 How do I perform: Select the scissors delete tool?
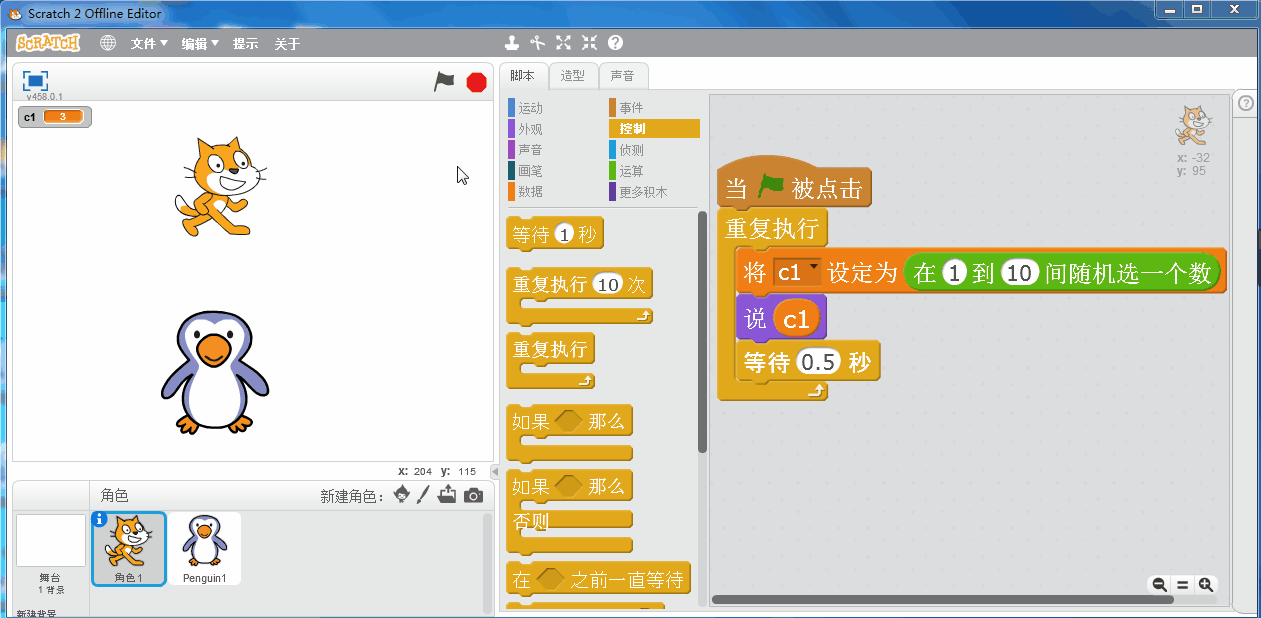[537, 43]
